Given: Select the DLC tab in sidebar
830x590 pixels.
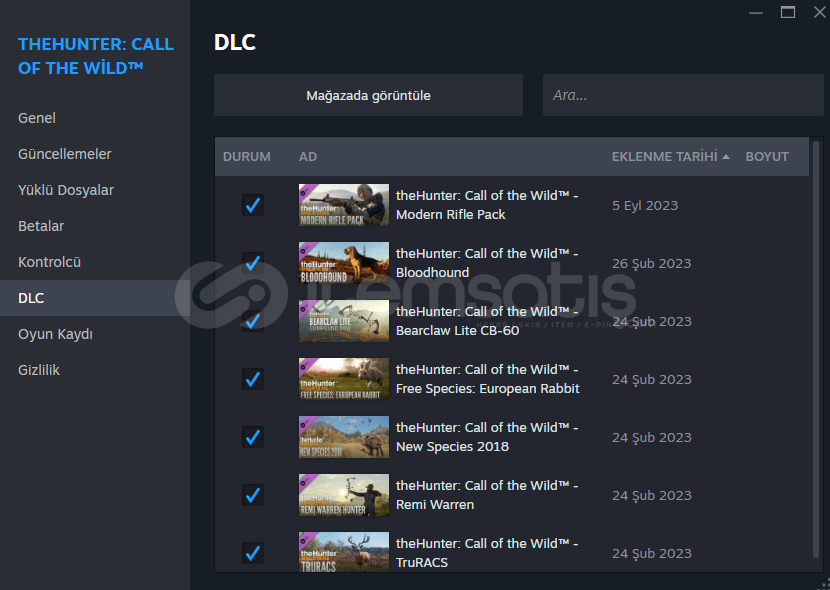Looking at the screenshot, I should pyautogui.click(x=95, y=298).
